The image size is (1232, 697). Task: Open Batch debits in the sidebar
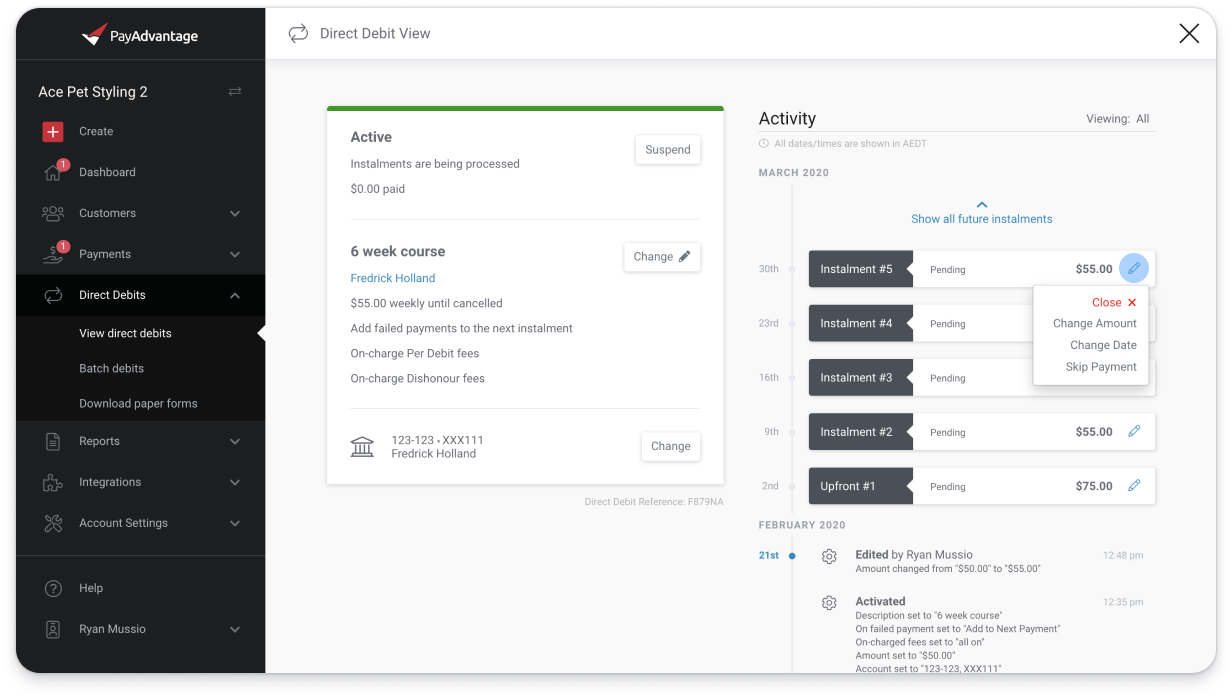[x=111, y=368]
